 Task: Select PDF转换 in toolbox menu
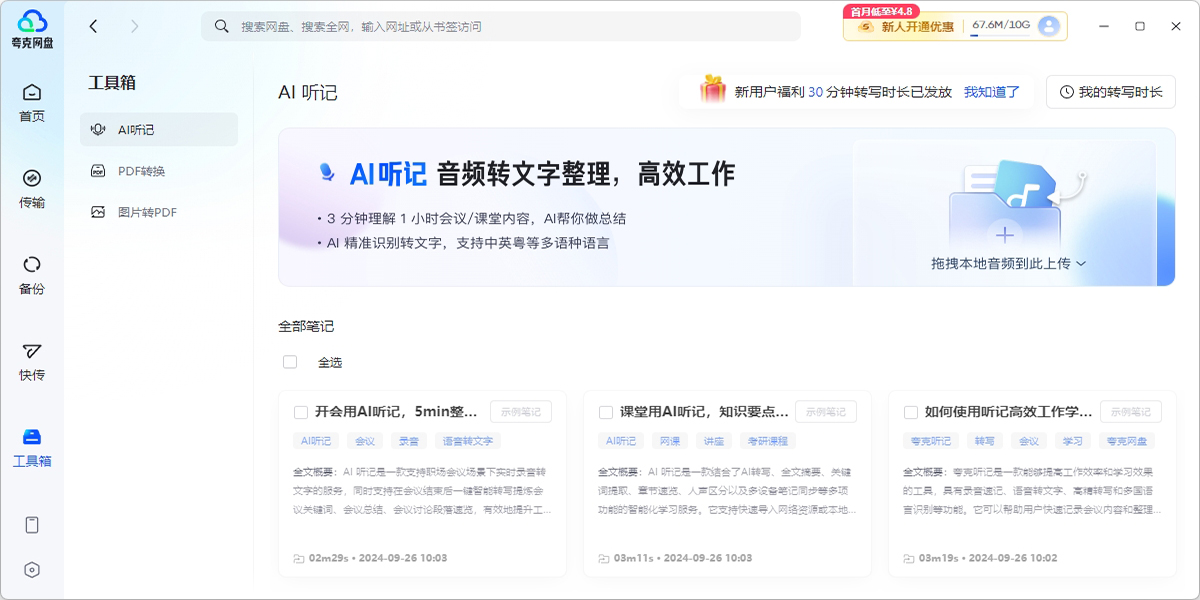[x=159, y=171]
